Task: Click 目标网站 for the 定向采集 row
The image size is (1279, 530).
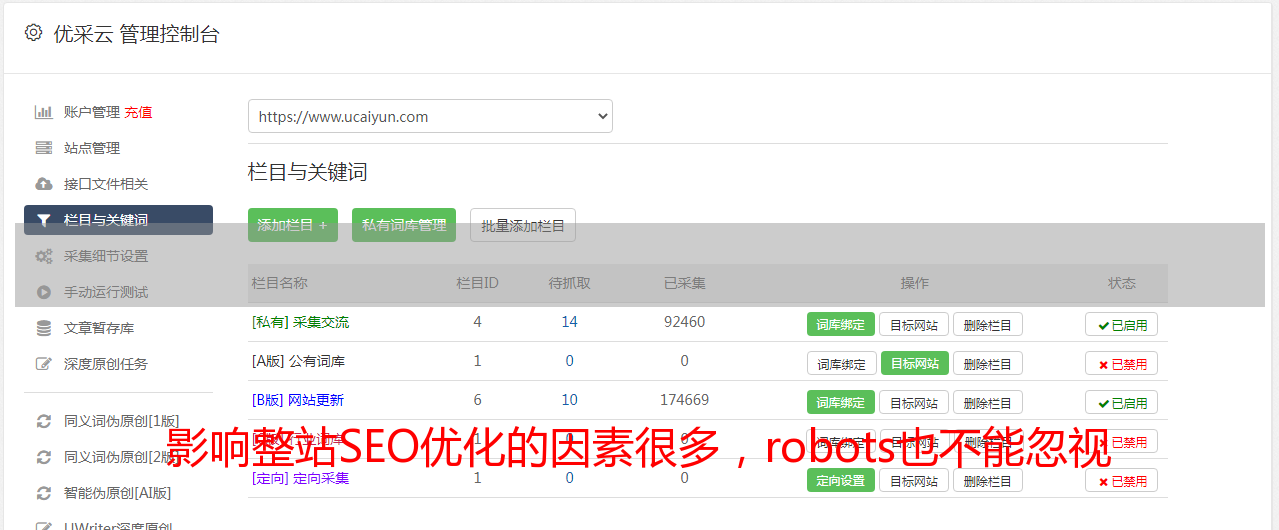Action: [915, 480]
